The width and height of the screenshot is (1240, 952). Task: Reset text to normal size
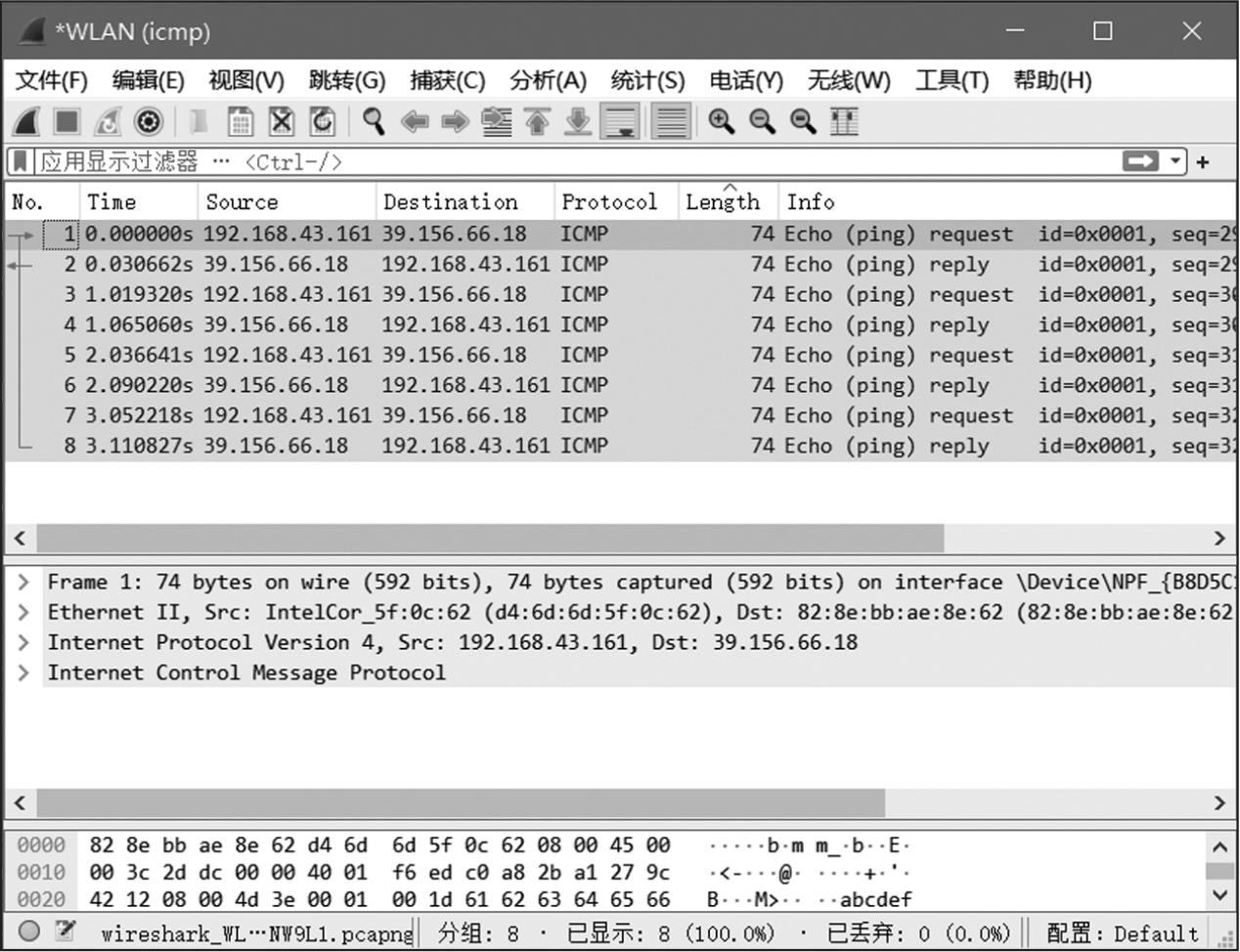[x=804, y=121]
